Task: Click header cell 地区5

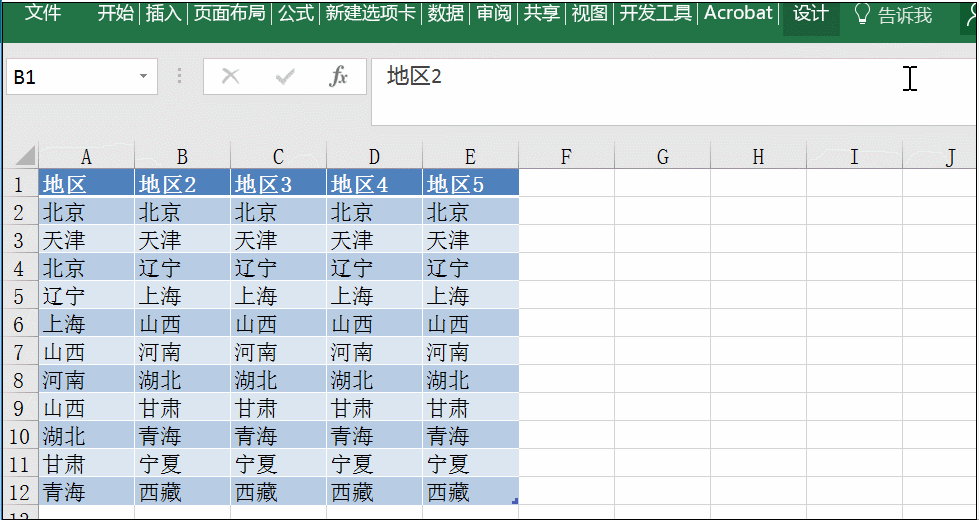Action: [470, 184]
